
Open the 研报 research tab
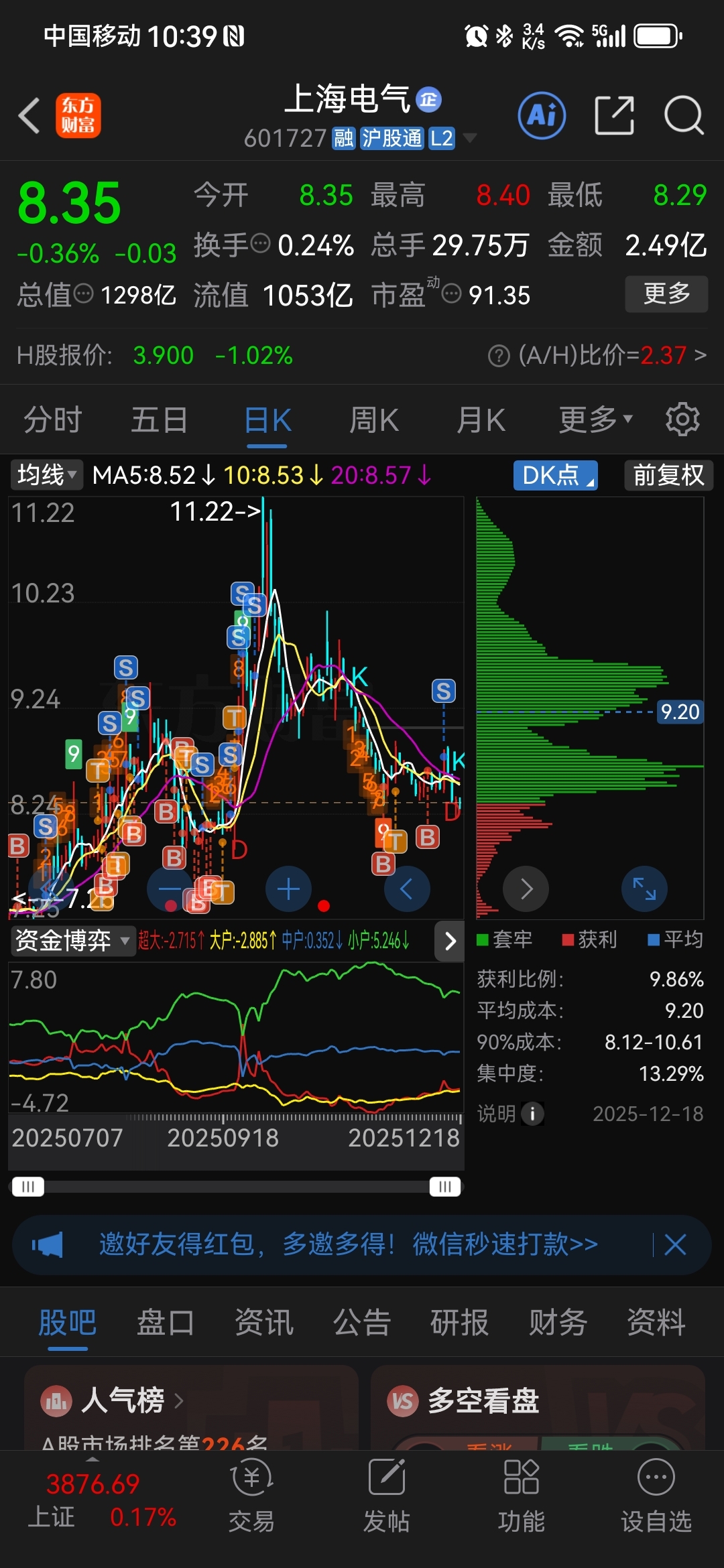460,1323
